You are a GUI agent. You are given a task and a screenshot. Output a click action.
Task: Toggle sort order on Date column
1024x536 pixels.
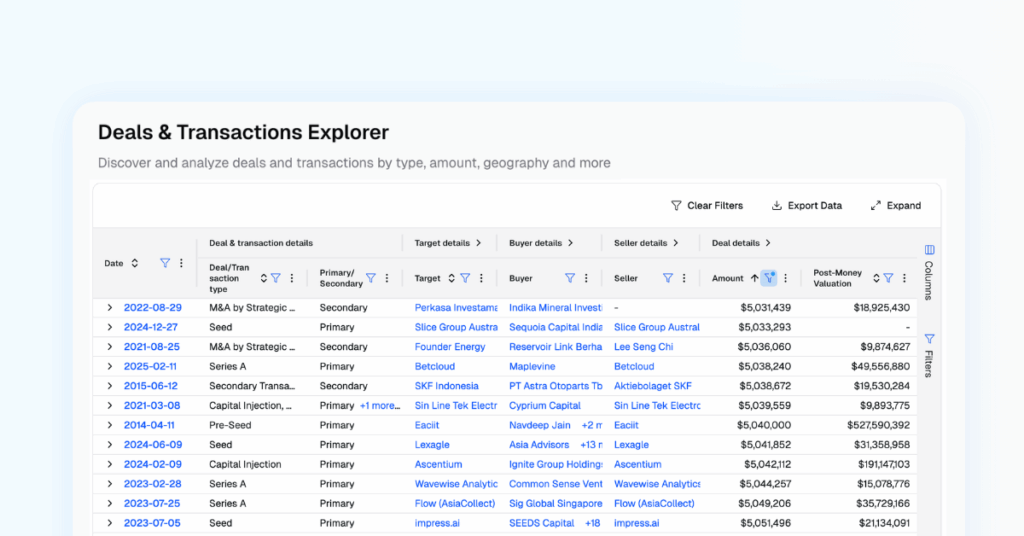tap(135, 263)
